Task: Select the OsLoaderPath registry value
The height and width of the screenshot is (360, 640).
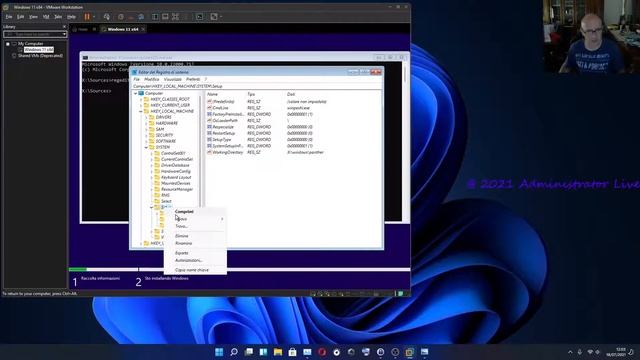Action: [225, 121]
